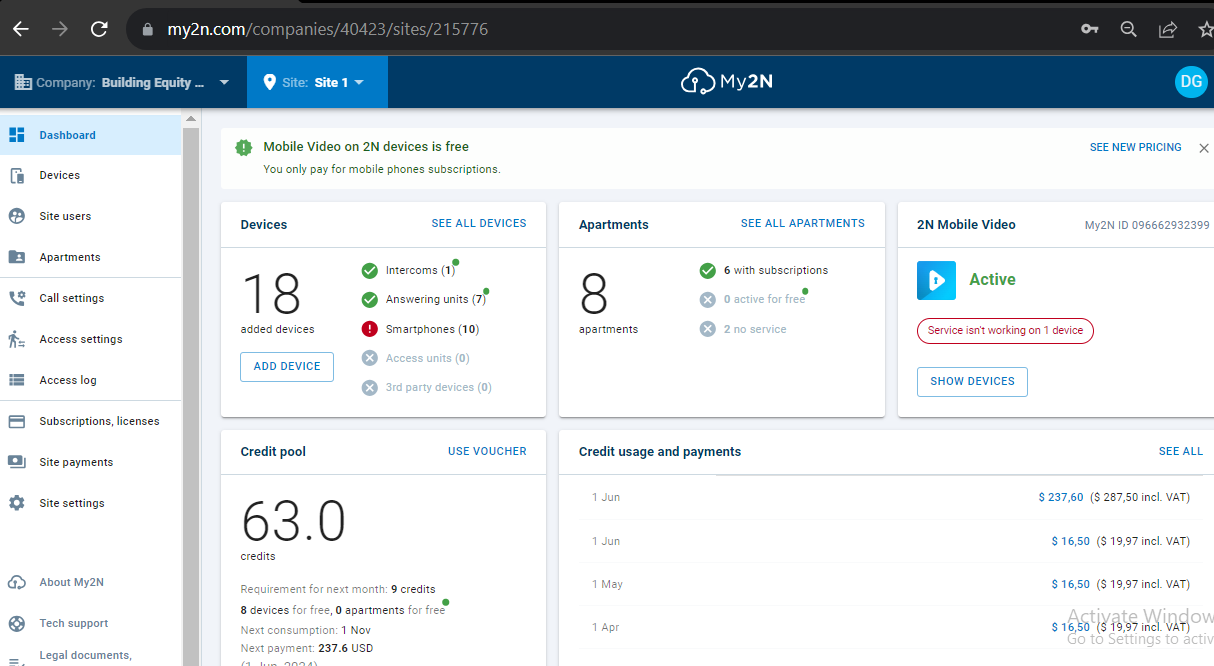Click the My2N cloud logo
1214x666 pixels.
tap(727, 82)
